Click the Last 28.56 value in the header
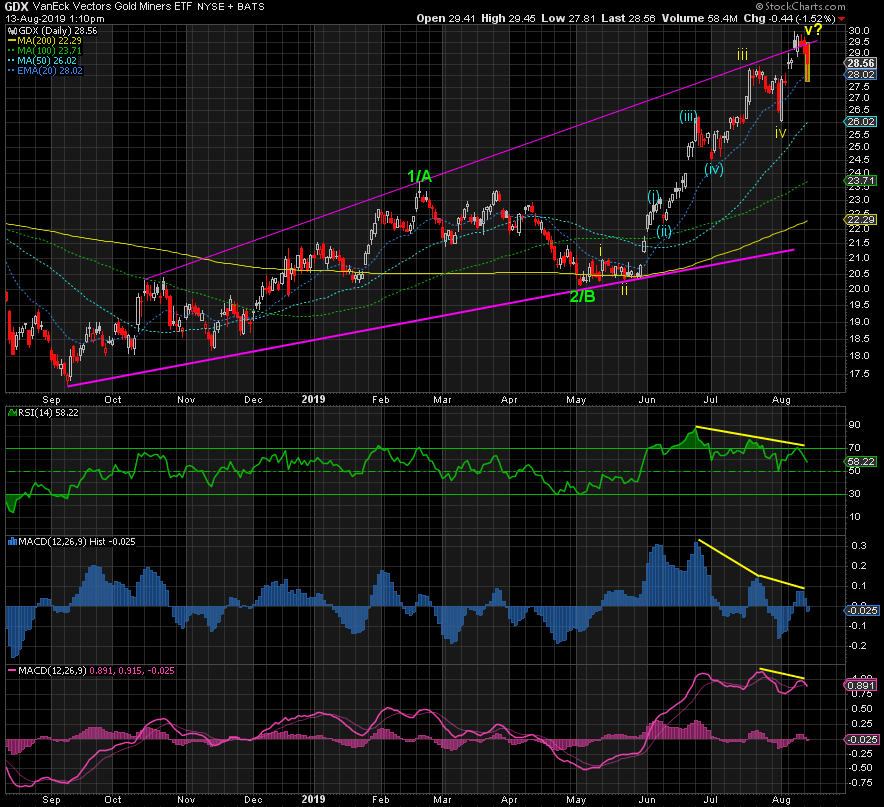884x807 pixels. tap(628, 19)
